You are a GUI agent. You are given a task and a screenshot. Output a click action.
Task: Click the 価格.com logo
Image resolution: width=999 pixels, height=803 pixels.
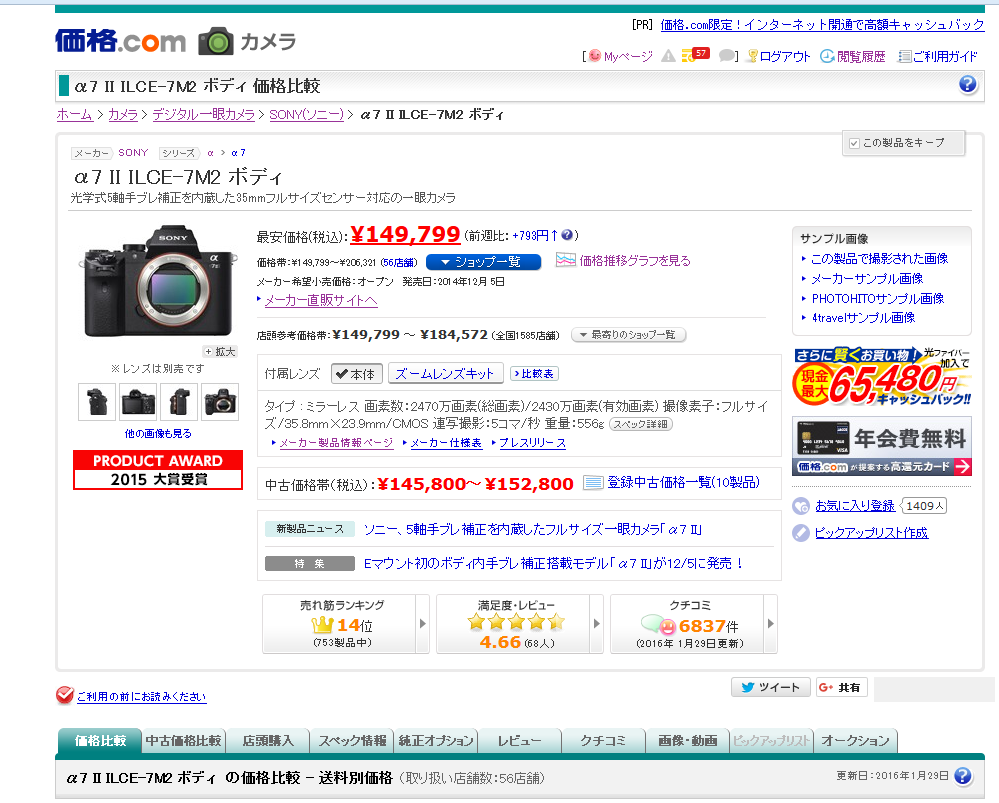[120, 41]
